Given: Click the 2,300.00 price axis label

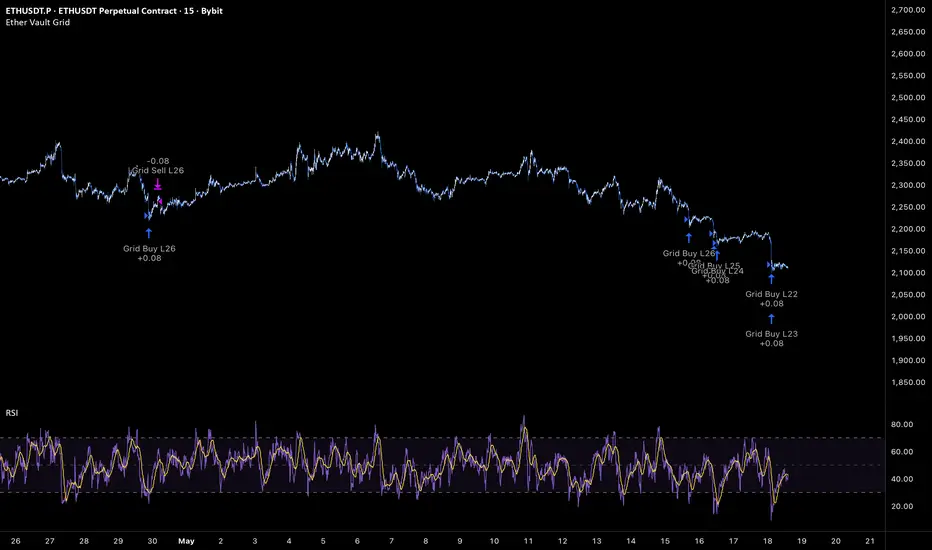Looking at the screenshot, I should [908, 185].
